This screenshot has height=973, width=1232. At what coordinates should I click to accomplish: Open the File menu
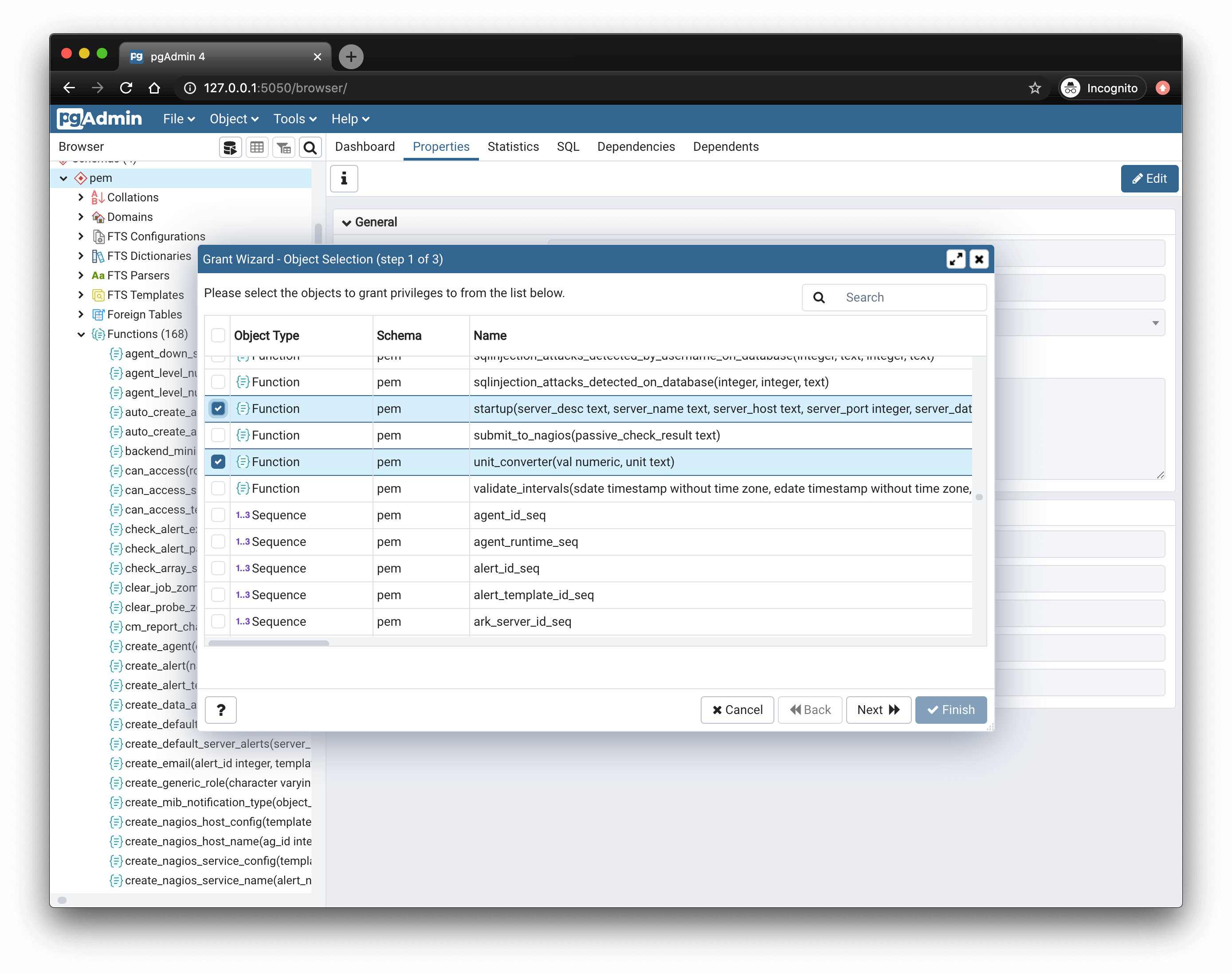[x=179, y=118]
